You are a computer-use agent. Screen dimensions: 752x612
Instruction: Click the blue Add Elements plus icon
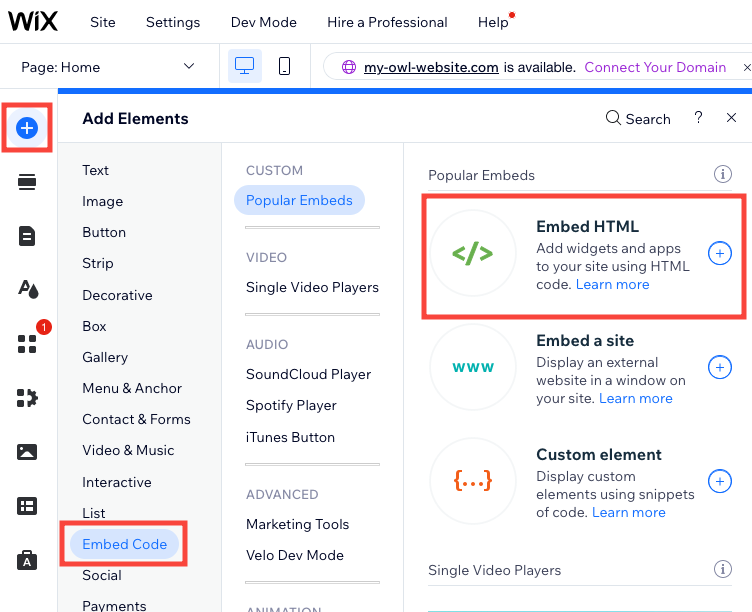click(27, 127)
